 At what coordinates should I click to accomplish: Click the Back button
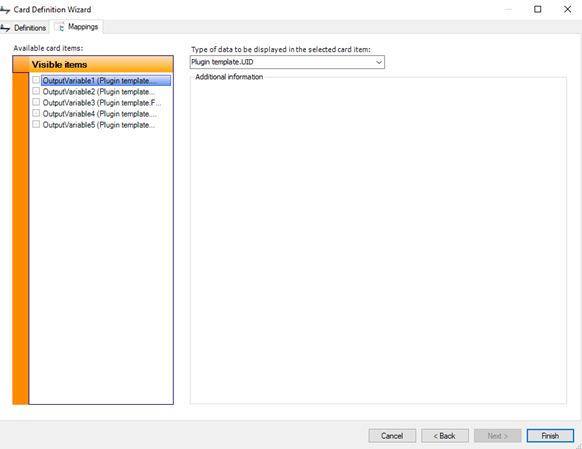(445, 436)
